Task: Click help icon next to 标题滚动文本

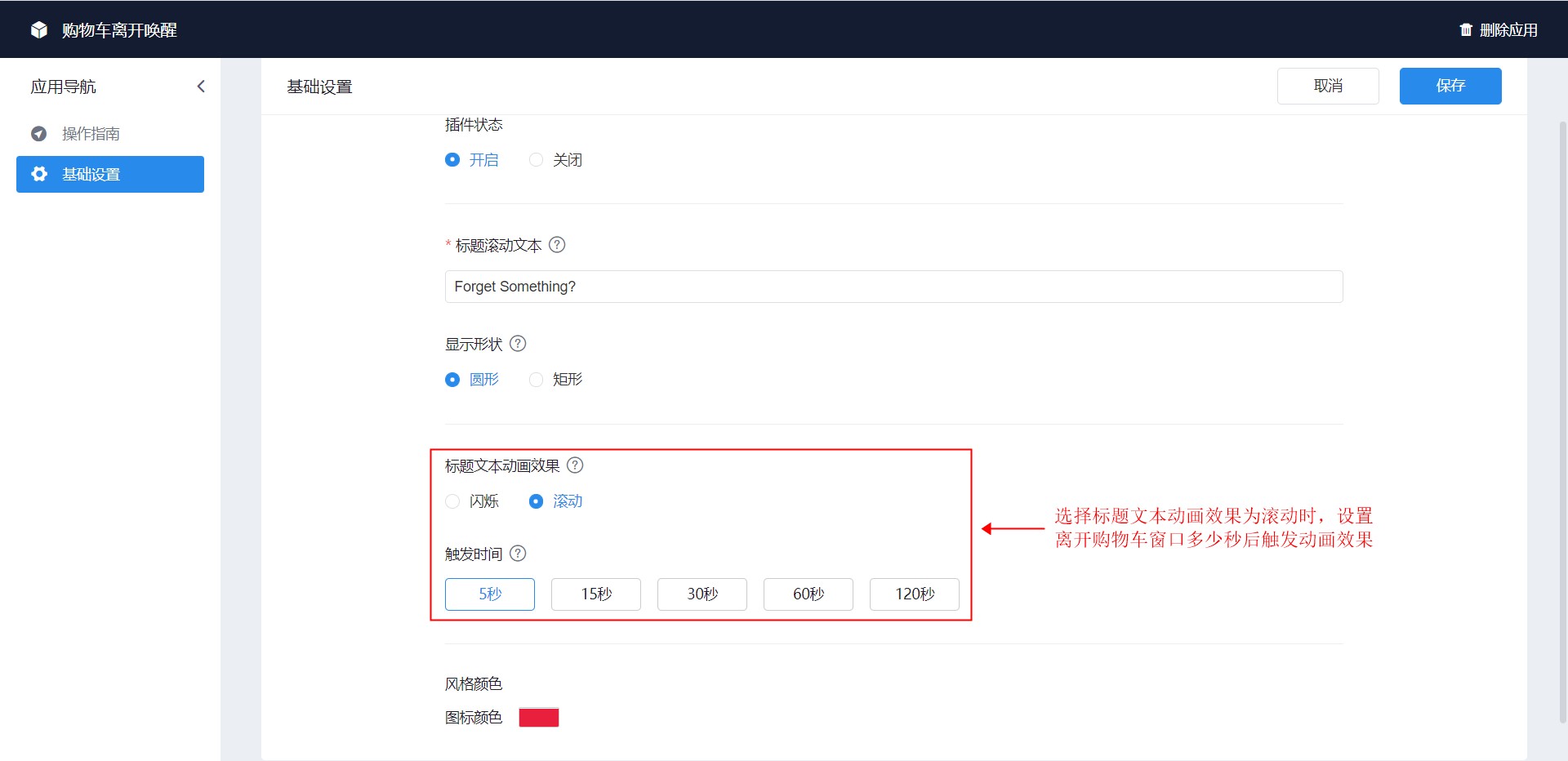Action: (557, 245)
